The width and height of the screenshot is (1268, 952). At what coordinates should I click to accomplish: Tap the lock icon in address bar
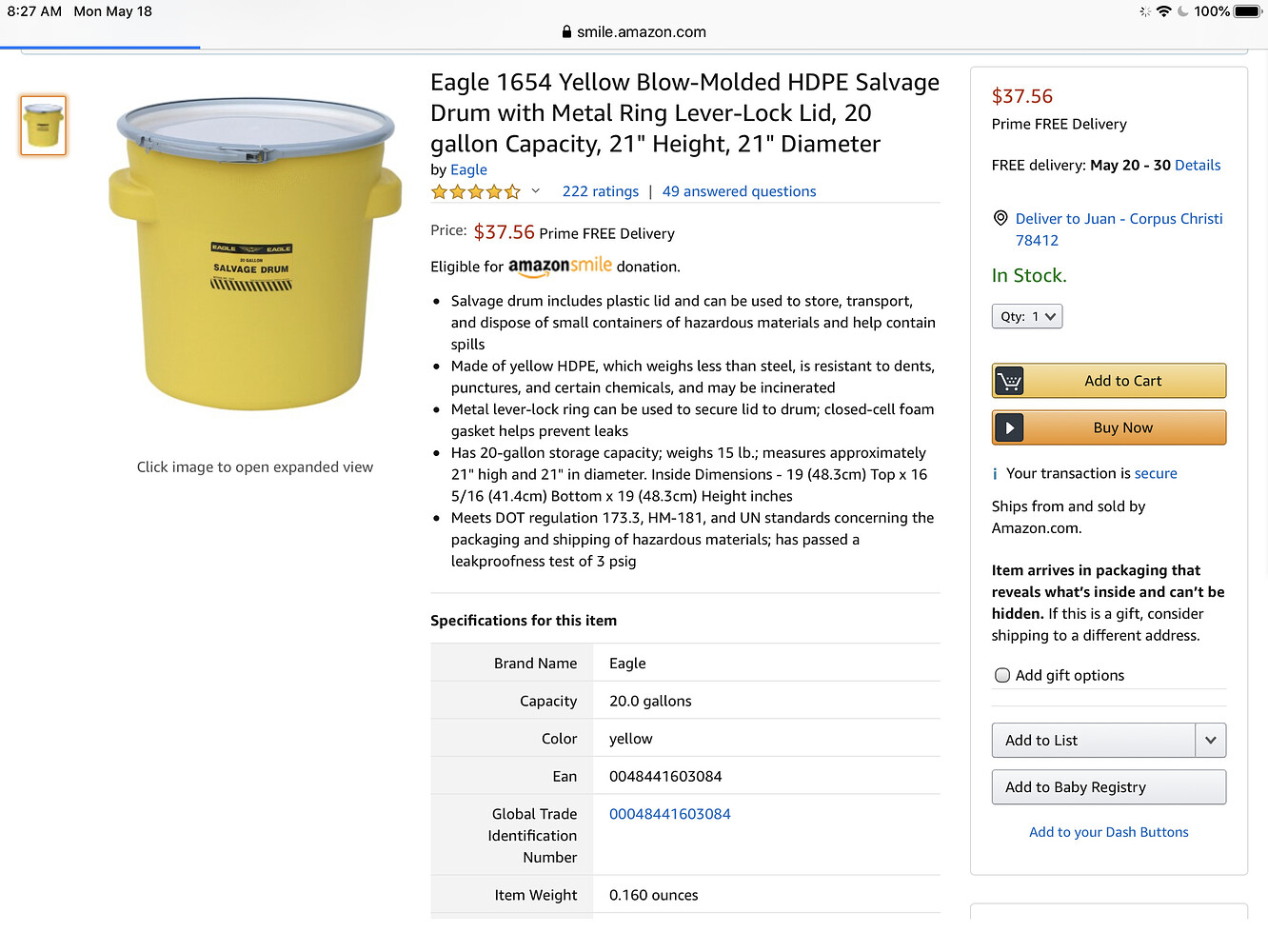[566, 31]
